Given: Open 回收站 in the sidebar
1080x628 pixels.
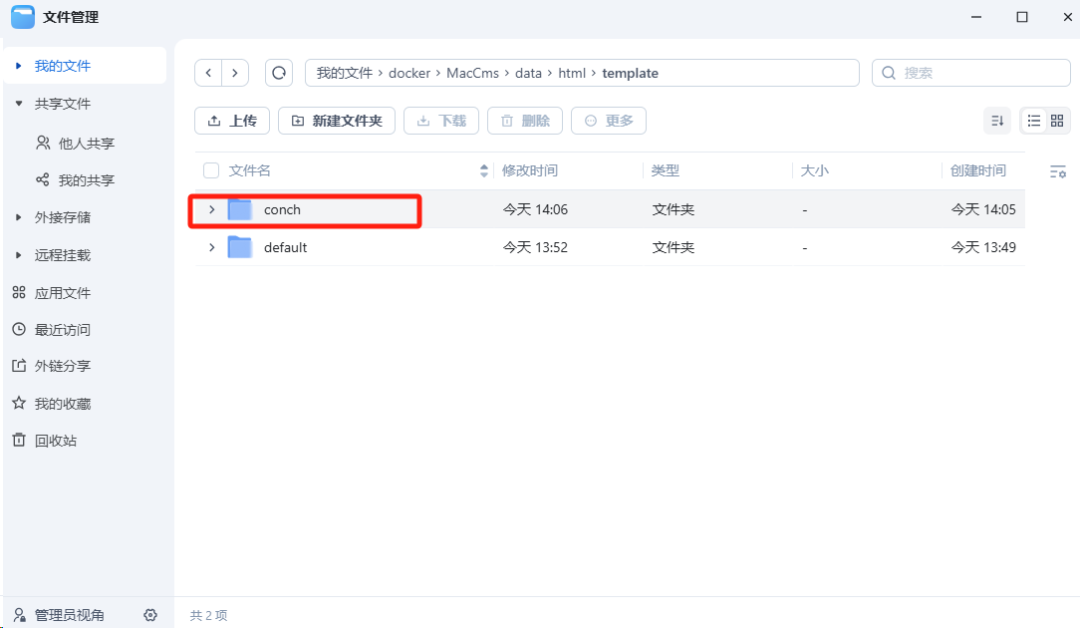Looking at the screenshot, I should coord(55,441).
